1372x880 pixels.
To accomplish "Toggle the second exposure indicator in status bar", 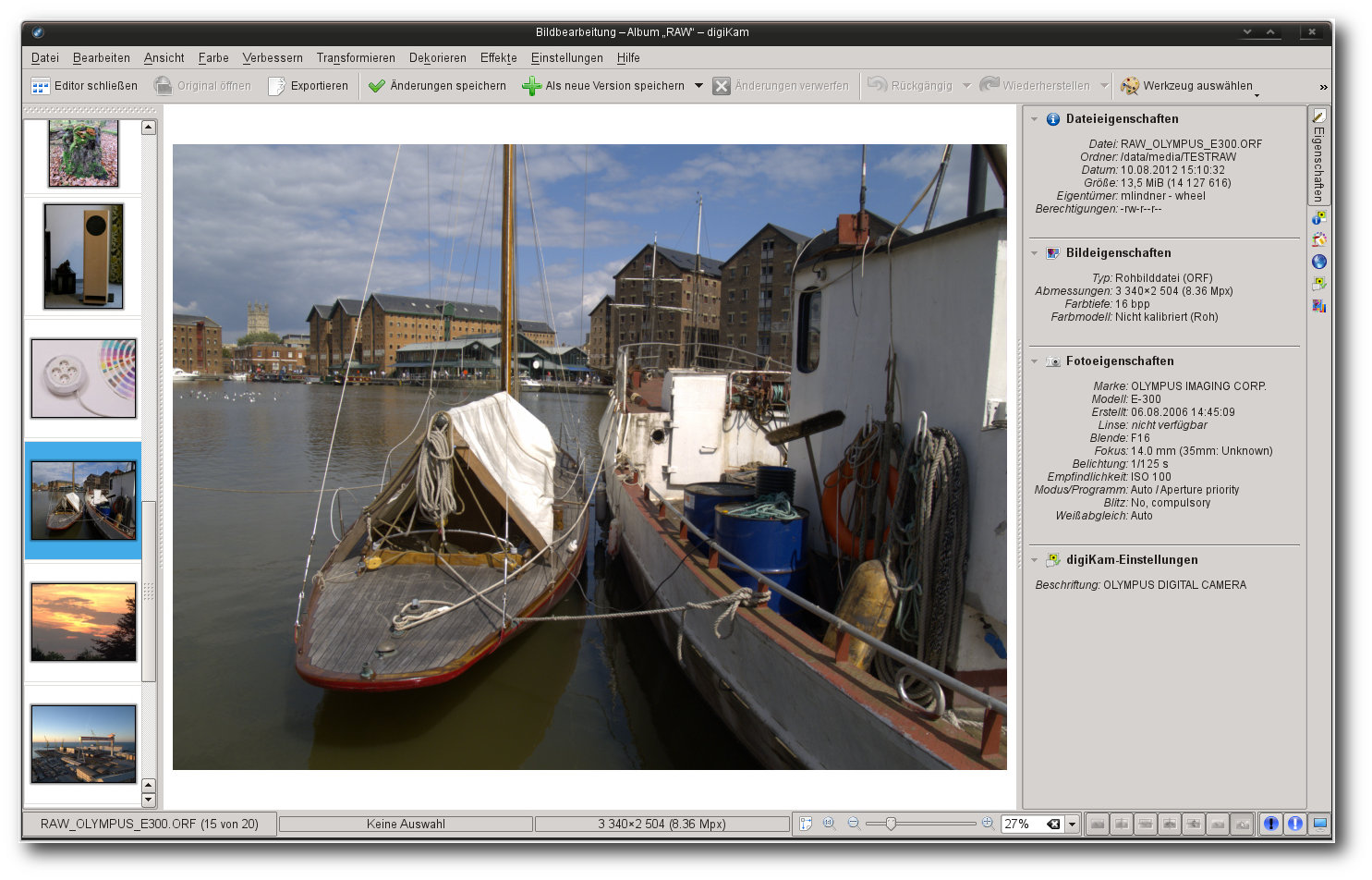I will coord(1295,824).
